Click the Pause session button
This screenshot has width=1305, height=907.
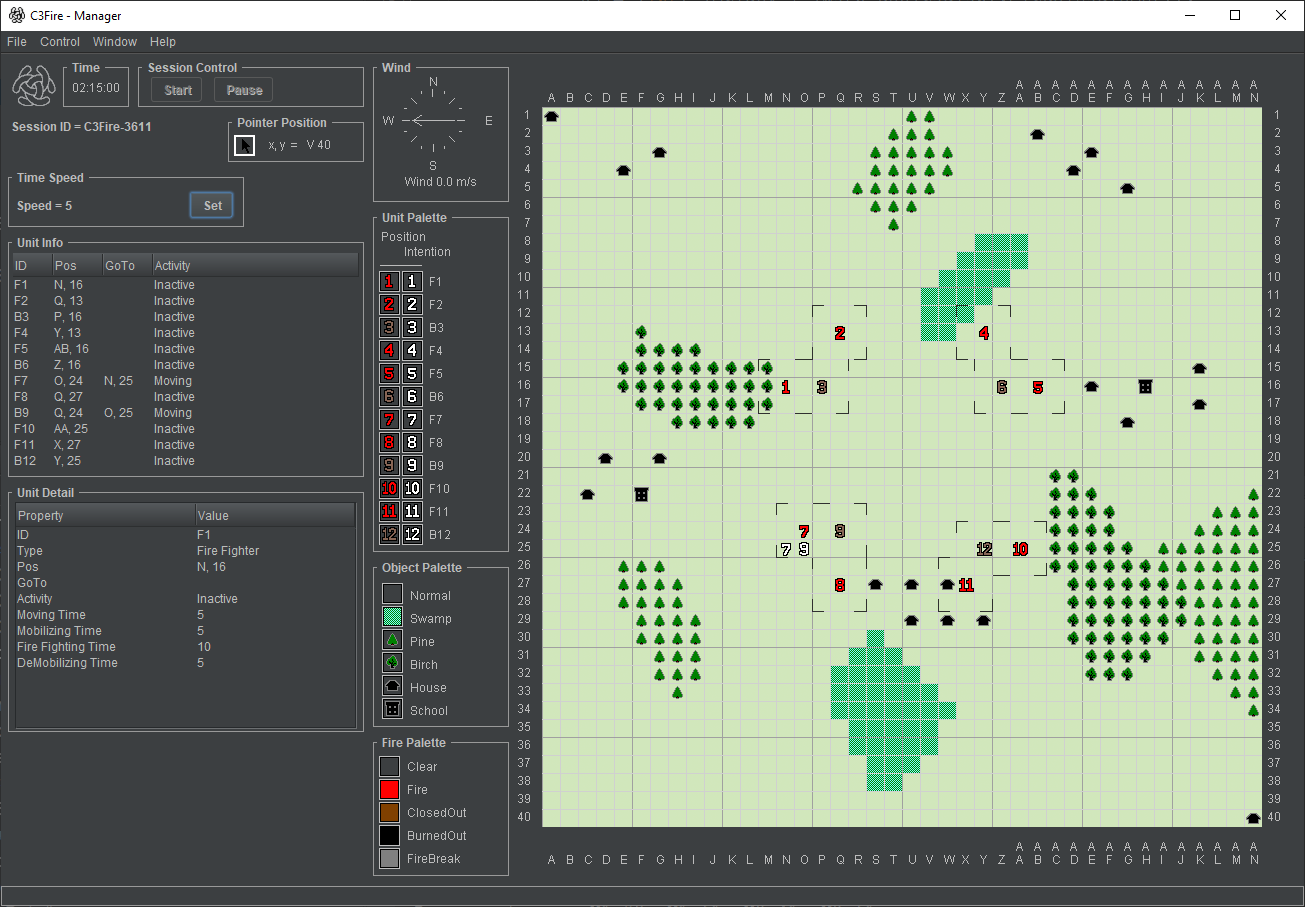pos(244,90)
